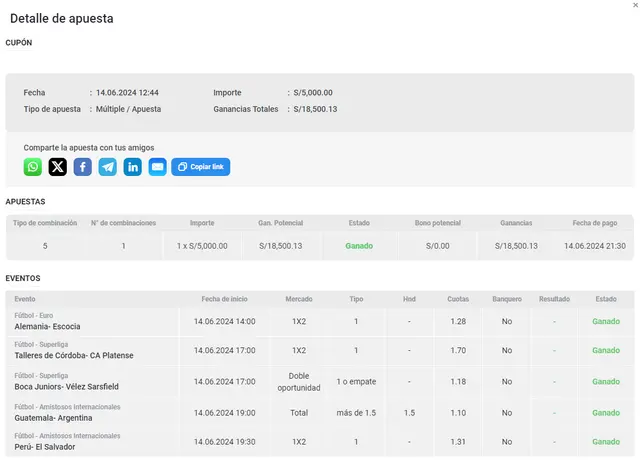Share the bet by email

[157, 167]
